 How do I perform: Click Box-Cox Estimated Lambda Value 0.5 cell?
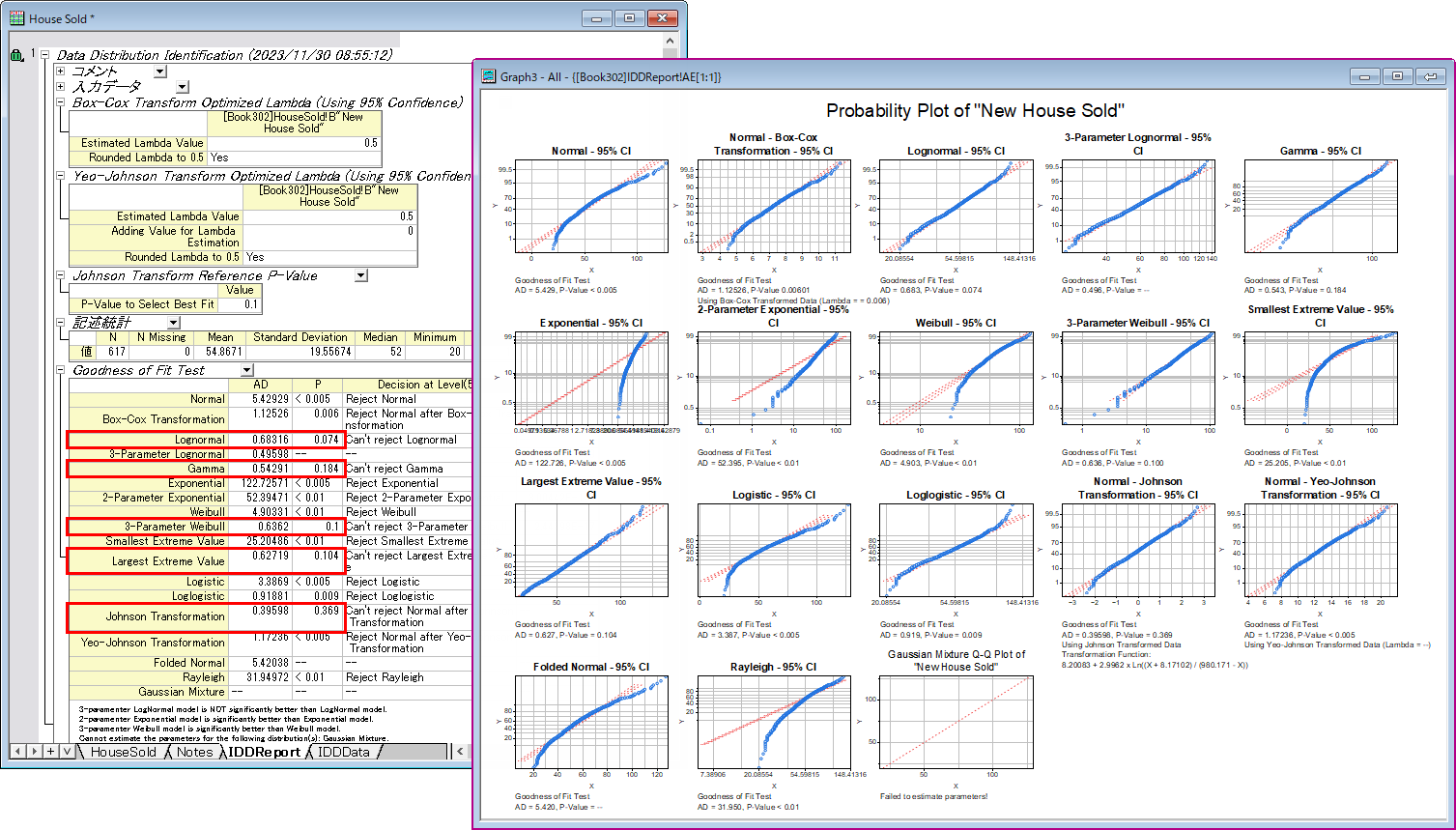(x=294, y=143)
